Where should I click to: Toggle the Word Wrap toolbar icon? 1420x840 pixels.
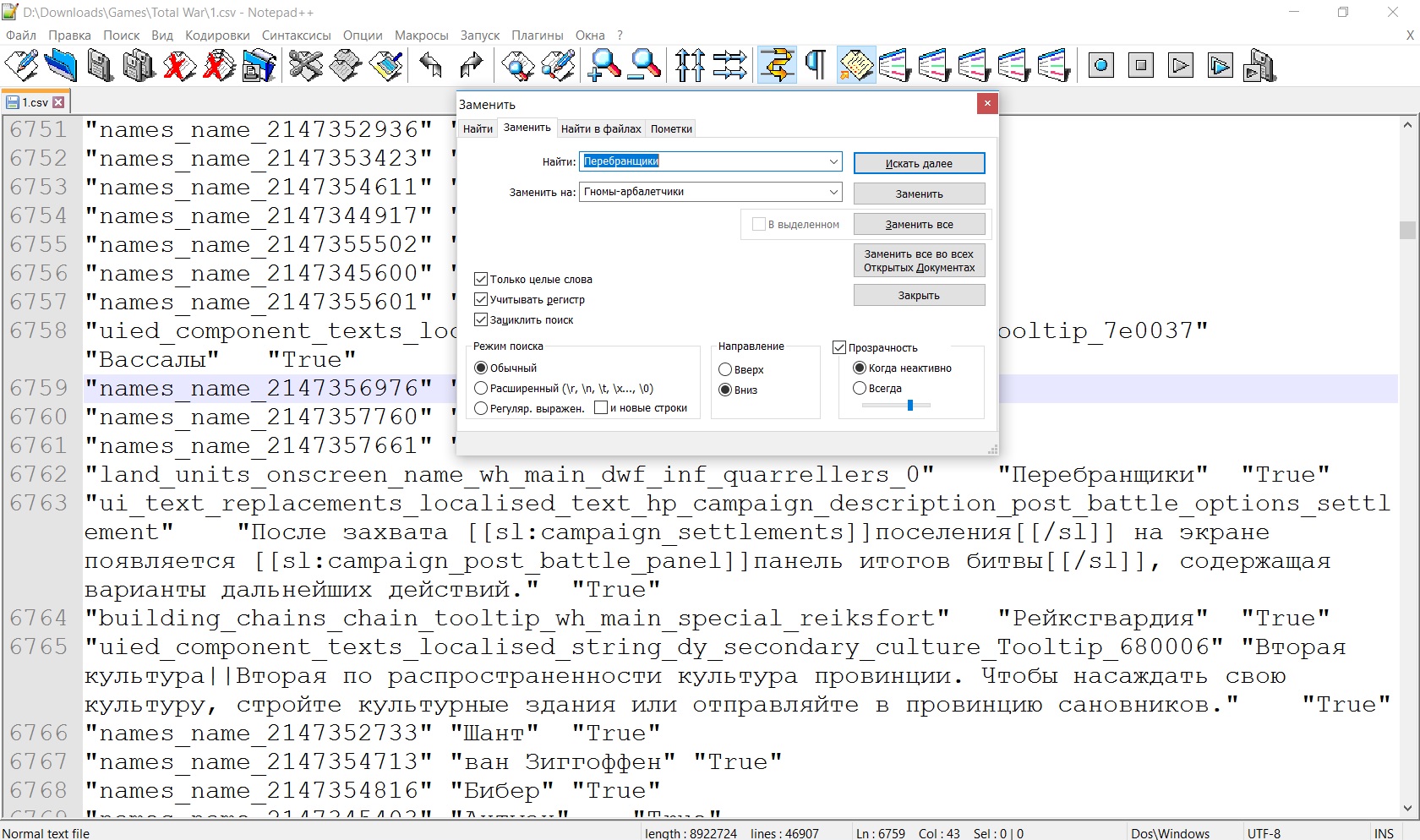point(777,65)
